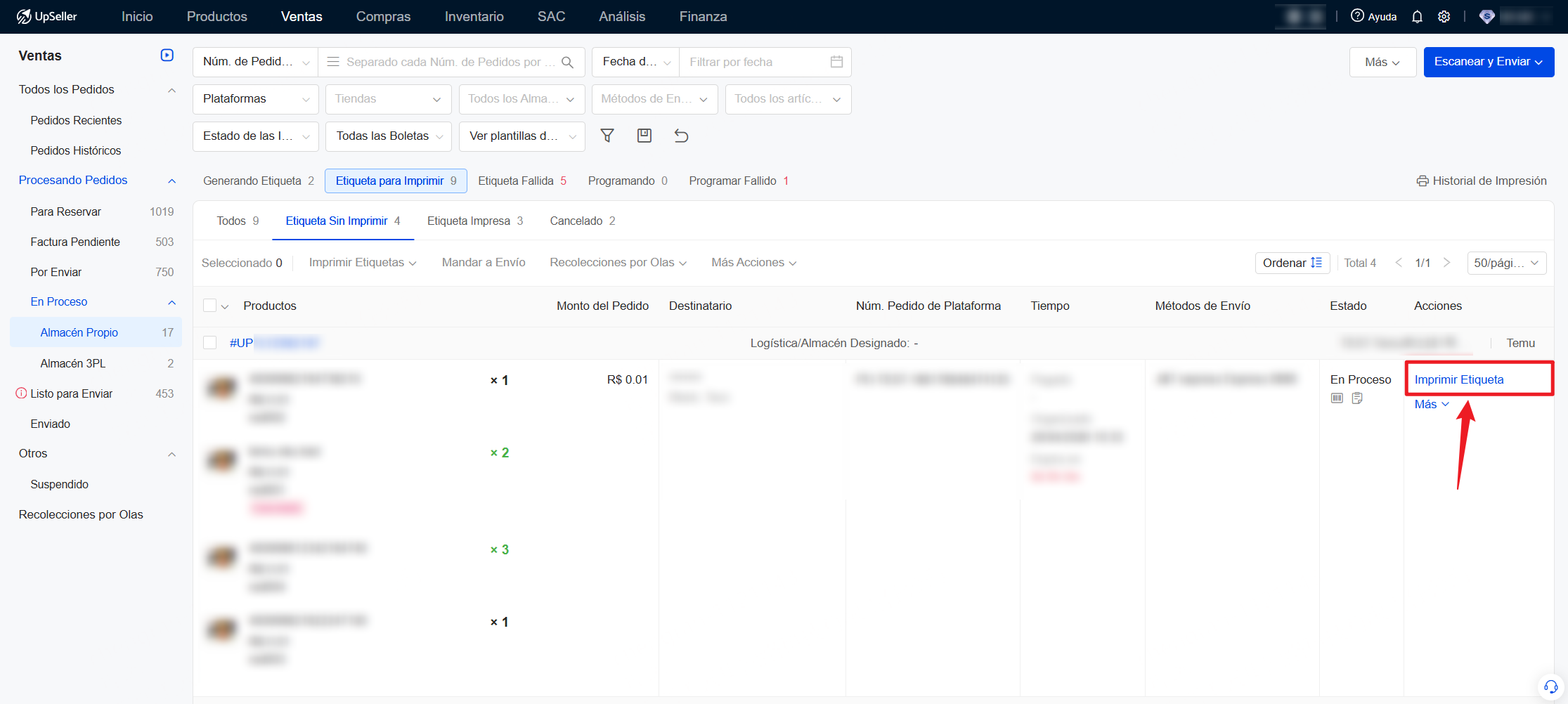The height and width of the screenshot is (704, 1568).
Task: Open the Escanear y Enviar dropdown
Action: (x=1488, y=62)
